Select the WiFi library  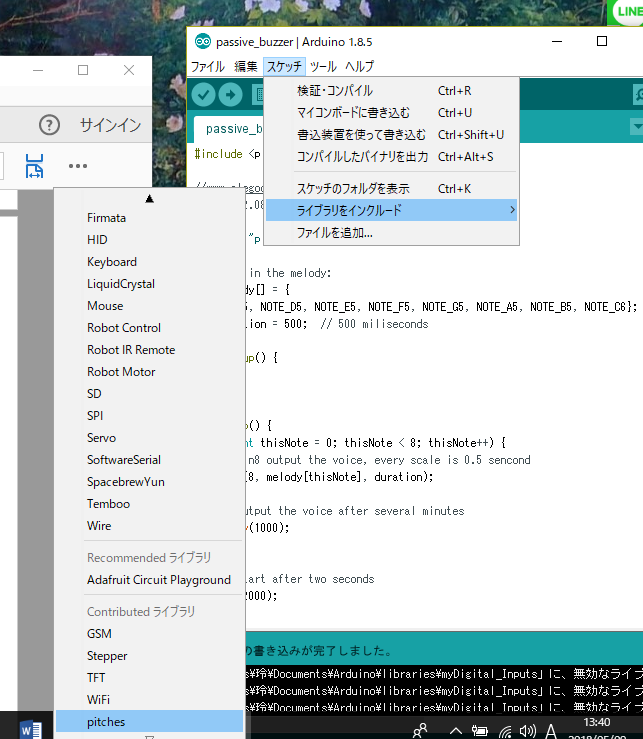pos(149,700)
